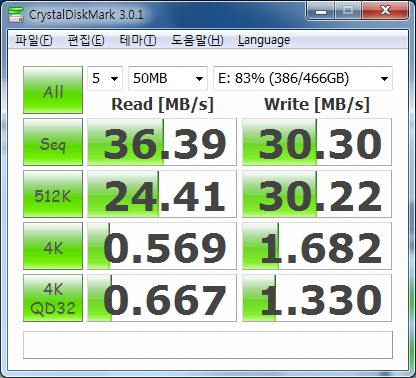Screen dimensions: 416x378
Task: Select 4K write result 1.682
Action: pyautogui.click(x=317, y=246)
